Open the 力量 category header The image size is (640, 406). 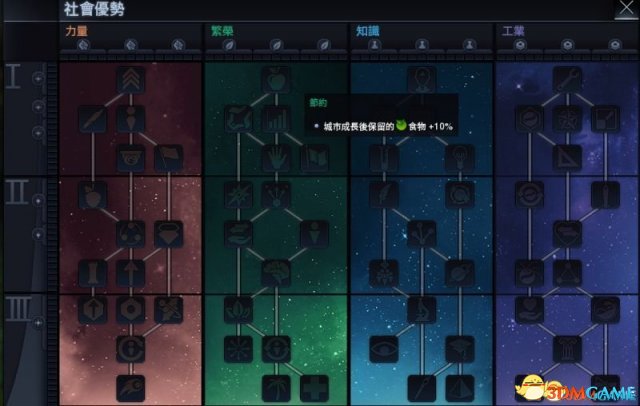76,31
